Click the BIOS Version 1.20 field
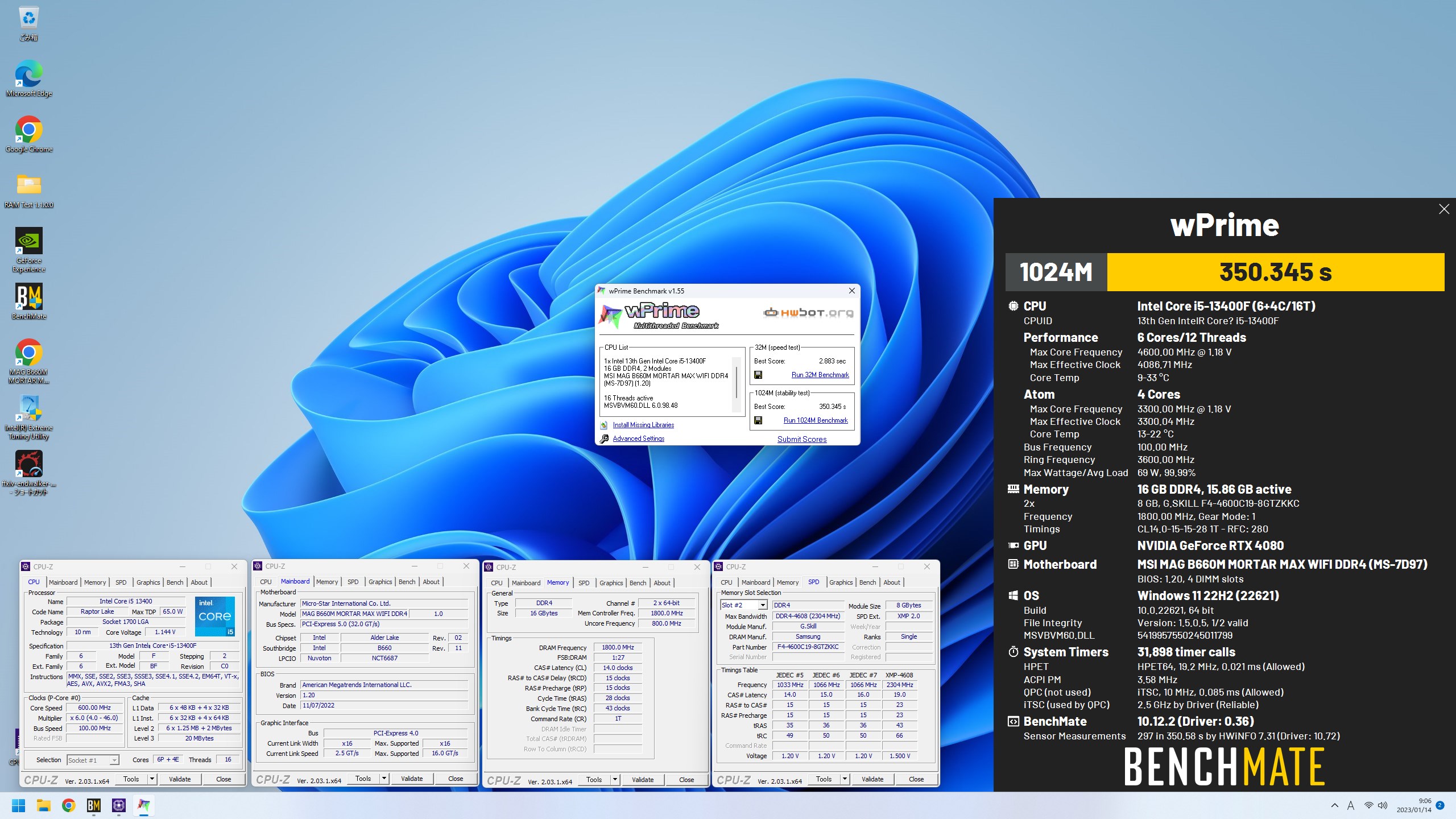Screen dimensions: 1456x819 (x=384, y=695)
